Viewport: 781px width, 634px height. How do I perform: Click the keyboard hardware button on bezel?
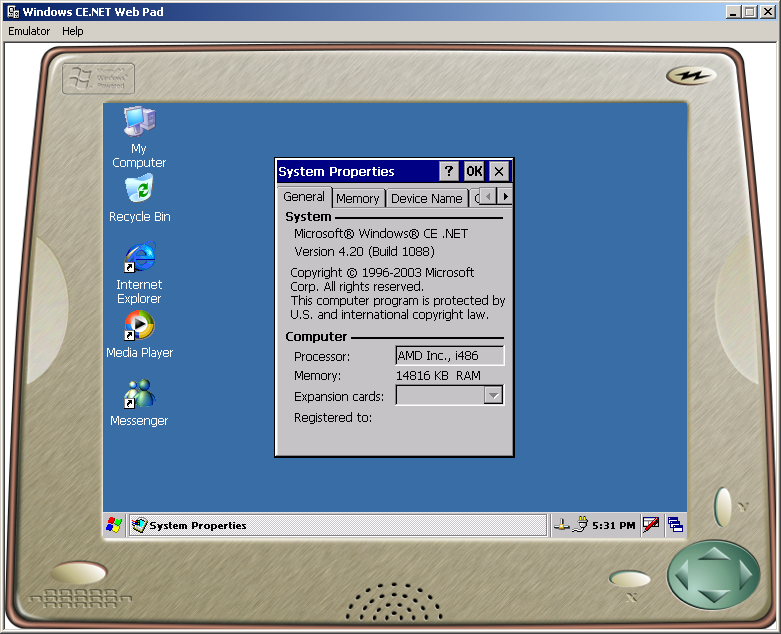[79, 573]
